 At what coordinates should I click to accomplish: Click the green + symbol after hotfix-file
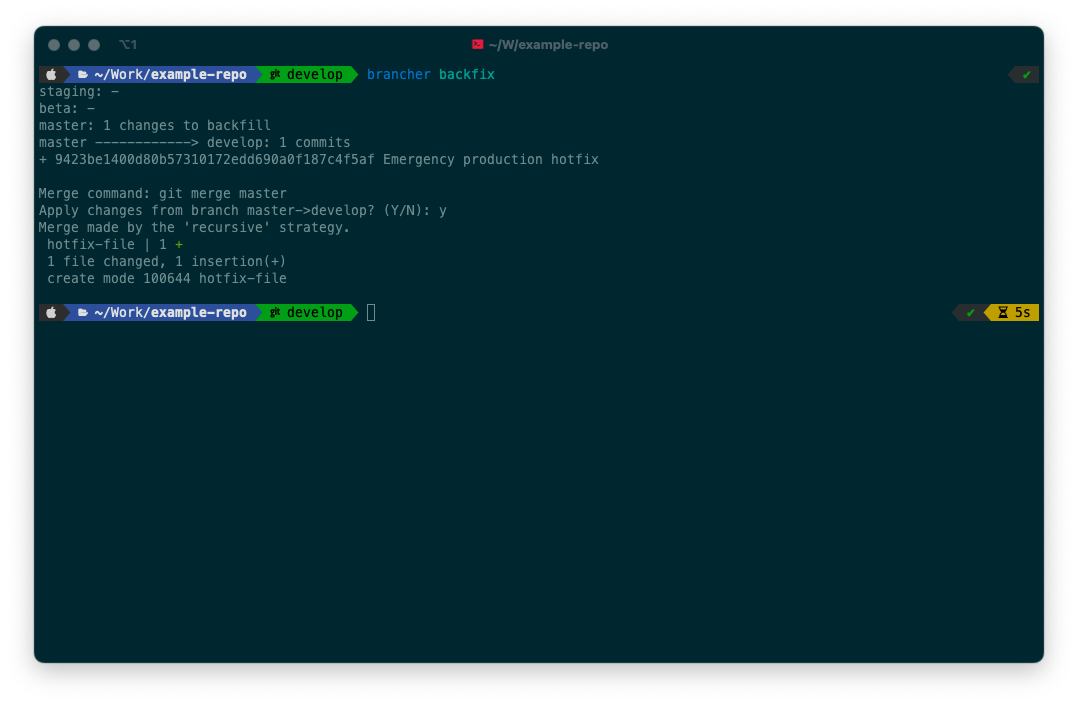pos(179,244)
